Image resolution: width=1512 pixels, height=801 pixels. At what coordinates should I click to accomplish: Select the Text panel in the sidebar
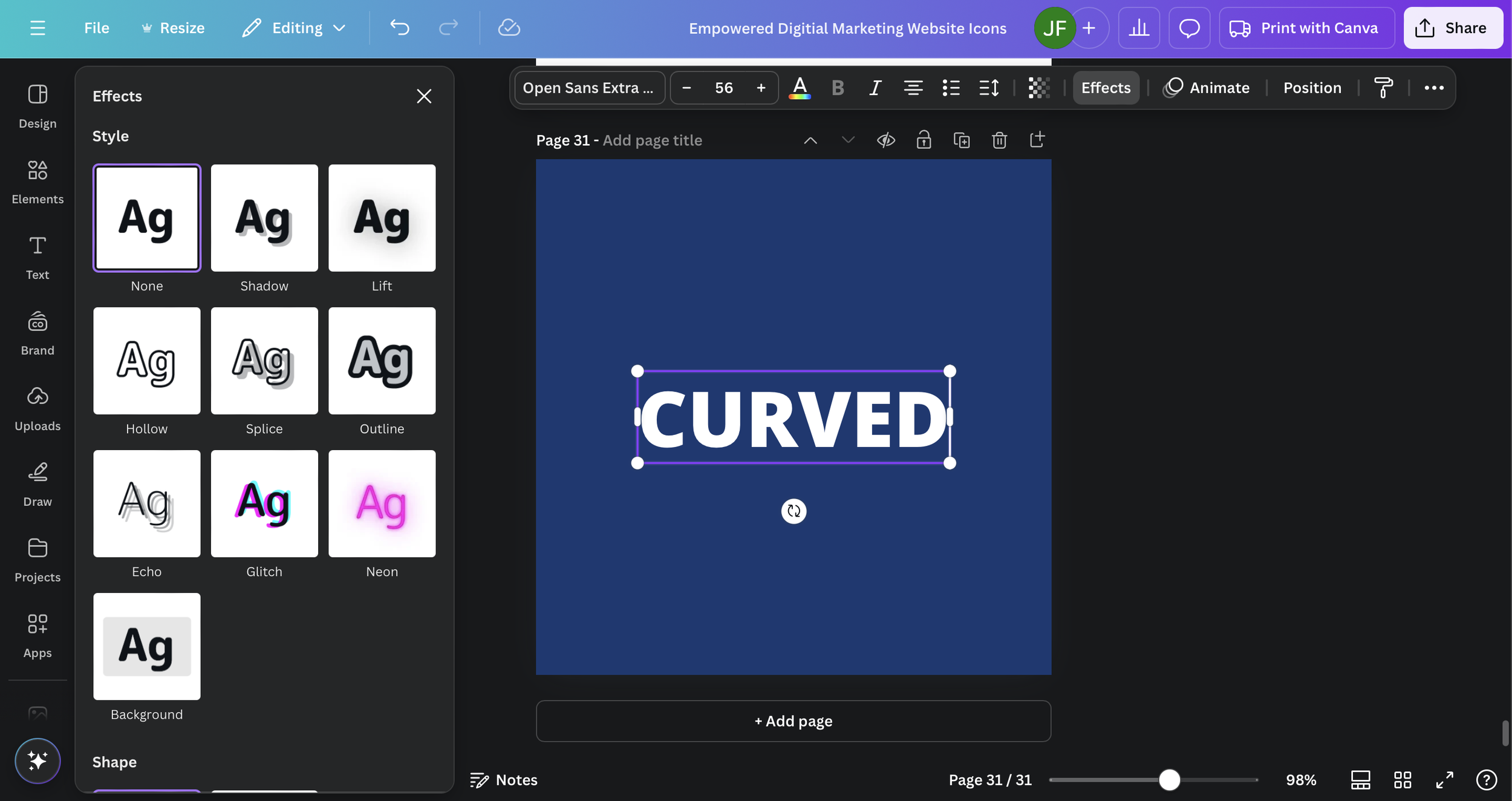click(37, 257)
